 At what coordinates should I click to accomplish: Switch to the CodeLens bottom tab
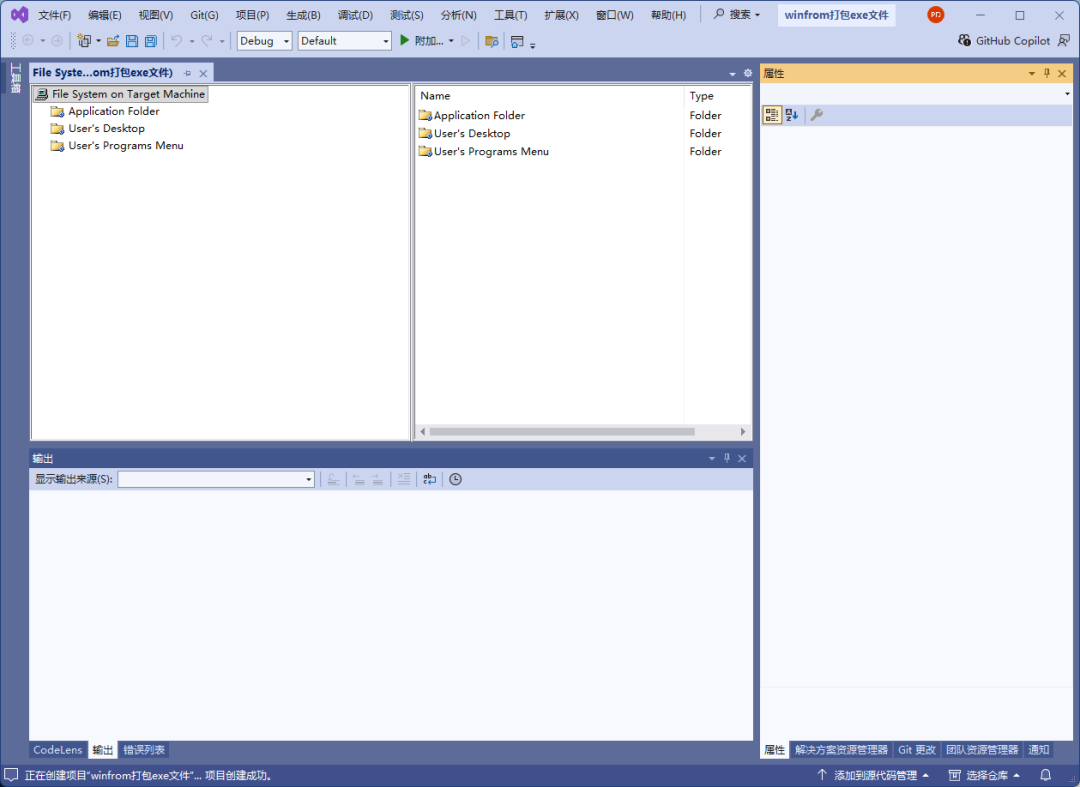[58, 750]
